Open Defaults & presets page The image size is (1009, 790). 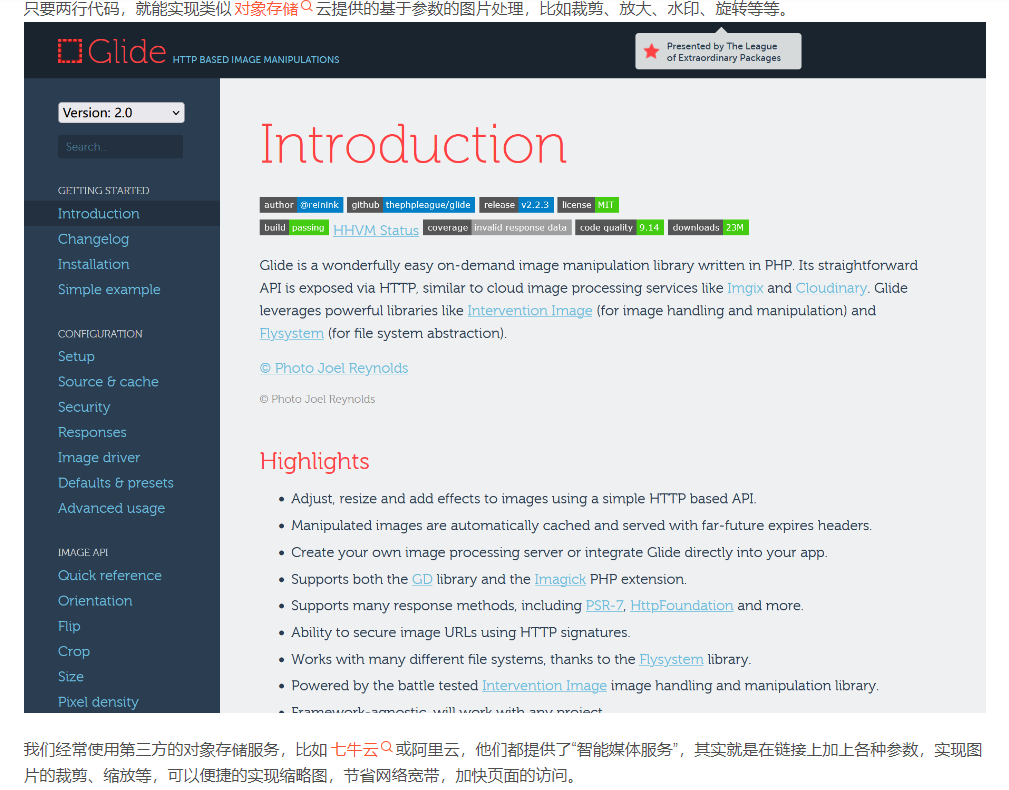(116, 482)
